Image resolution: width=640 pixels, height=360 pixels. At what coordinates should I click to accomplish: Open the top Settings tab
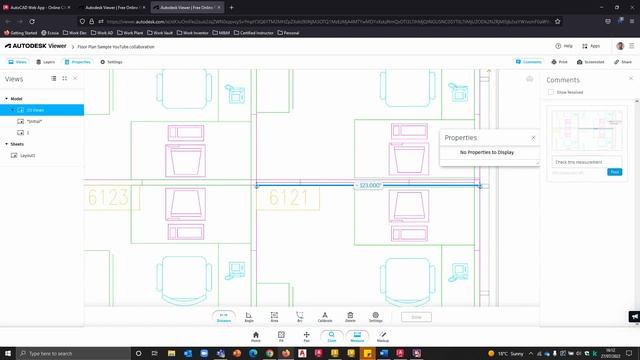click(111, 62)
